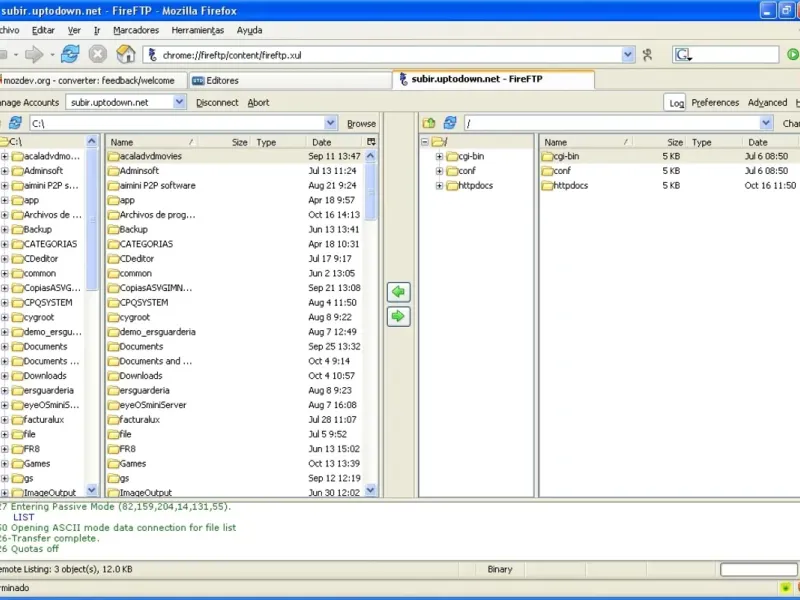
Task: Toggle the Log panel button
Action: pyautogui.click(x=674, y=103)
